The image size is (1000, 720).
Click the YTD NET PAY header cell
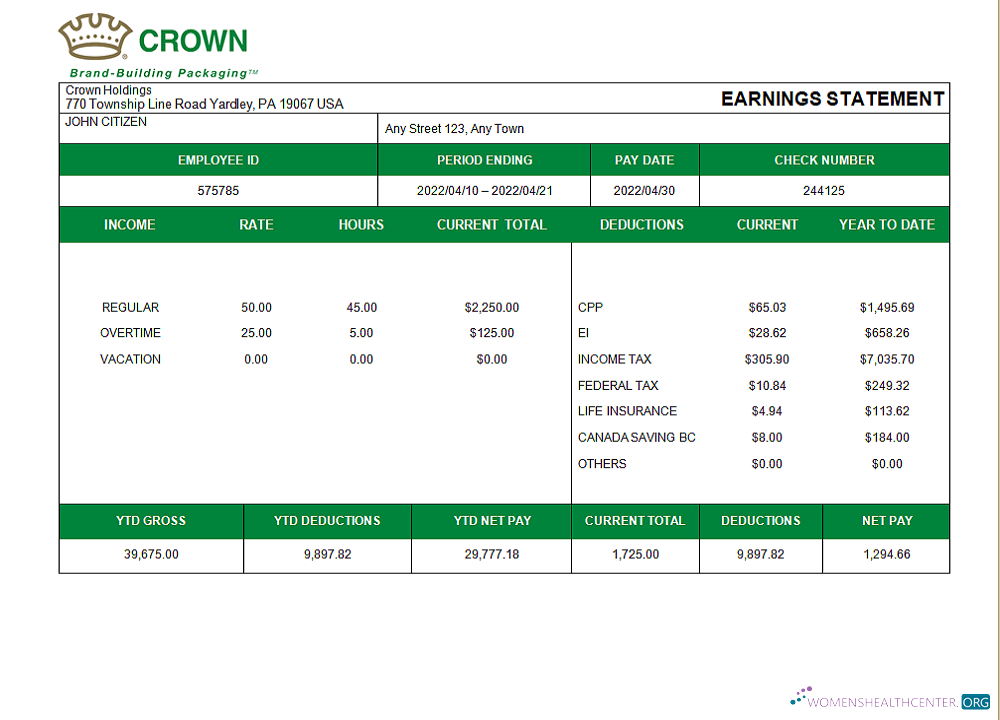coord(492,521)
